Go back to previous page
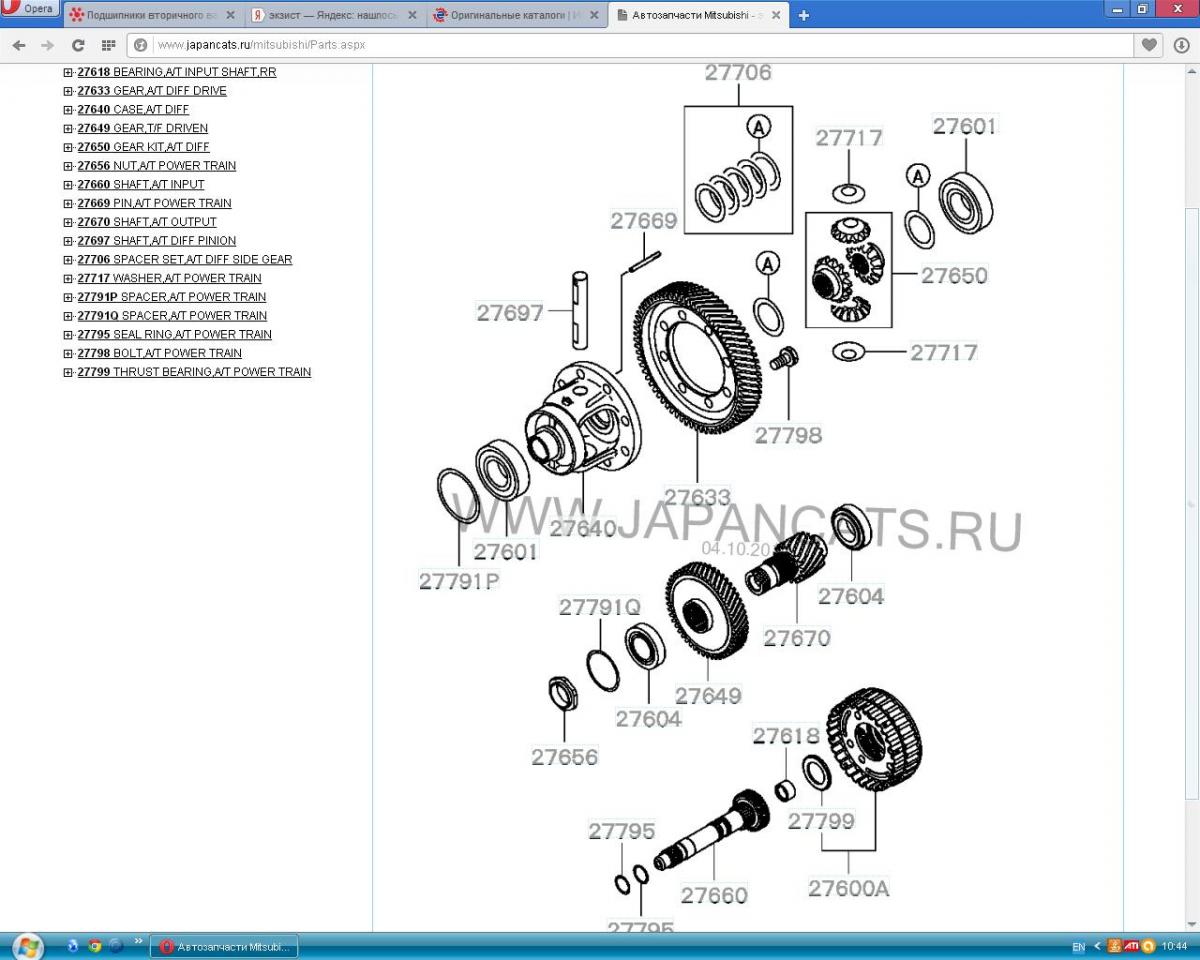Screen dimensions: 1200x960 tap(19, 46)
